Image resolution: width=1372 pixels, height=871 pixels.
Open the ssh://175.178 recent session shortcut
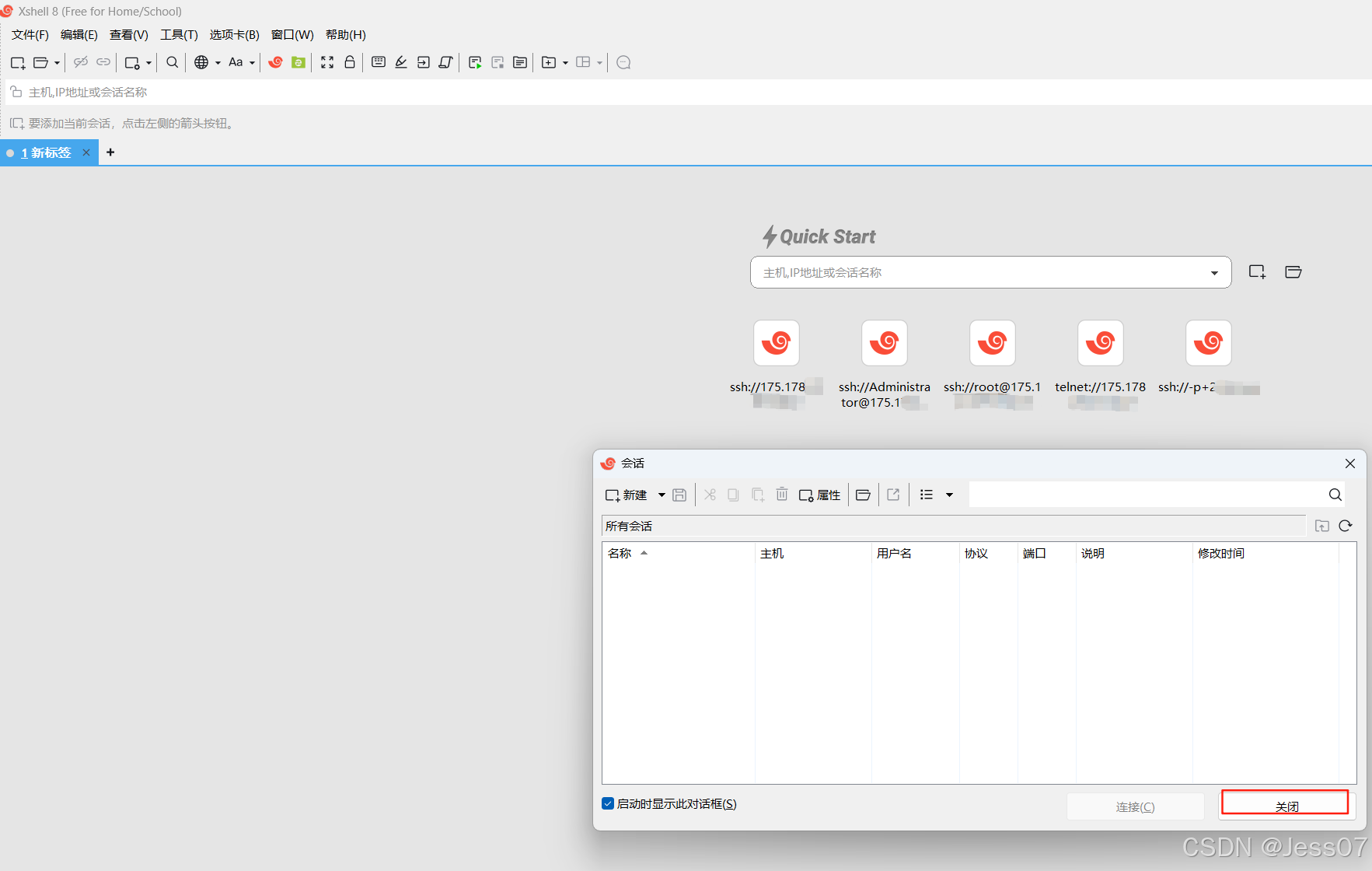pyautogui.click(x=777, y=343)
